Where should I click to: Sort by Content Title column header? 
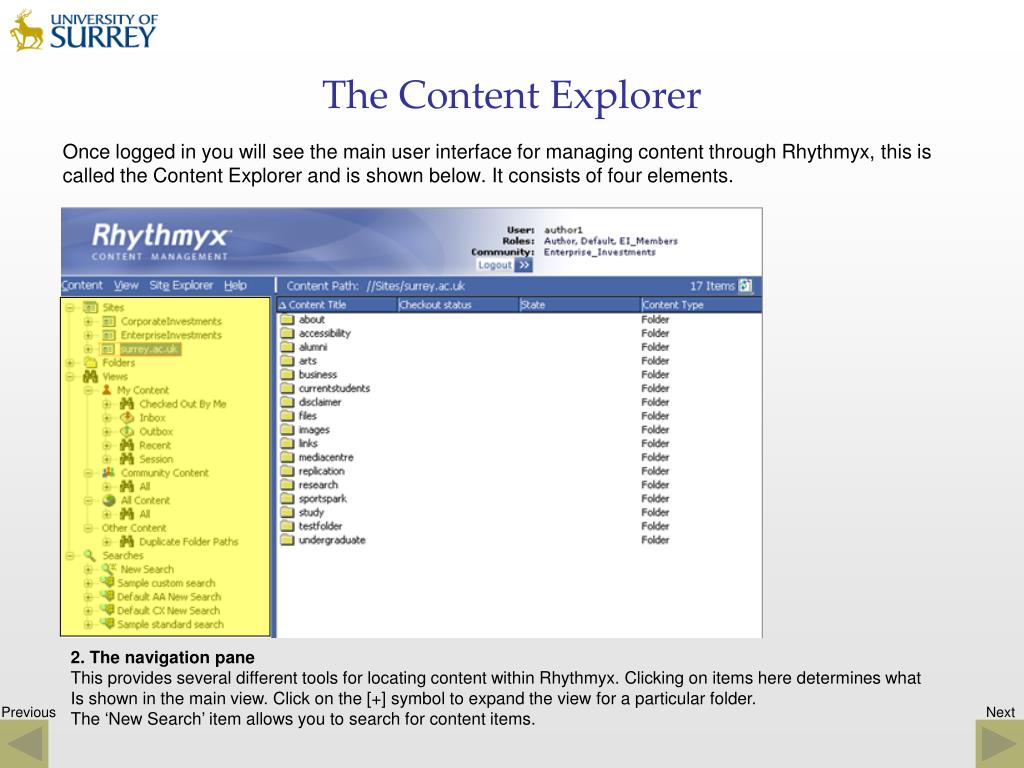[x=337, y=305]
